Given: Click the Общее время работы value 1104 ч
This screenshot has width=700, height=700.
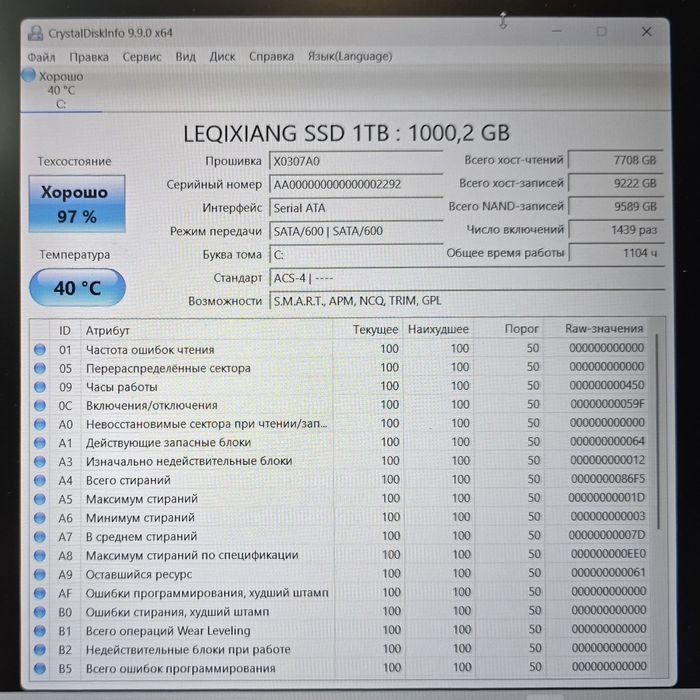Looking at the screenshot, I should tap(616, 253).
